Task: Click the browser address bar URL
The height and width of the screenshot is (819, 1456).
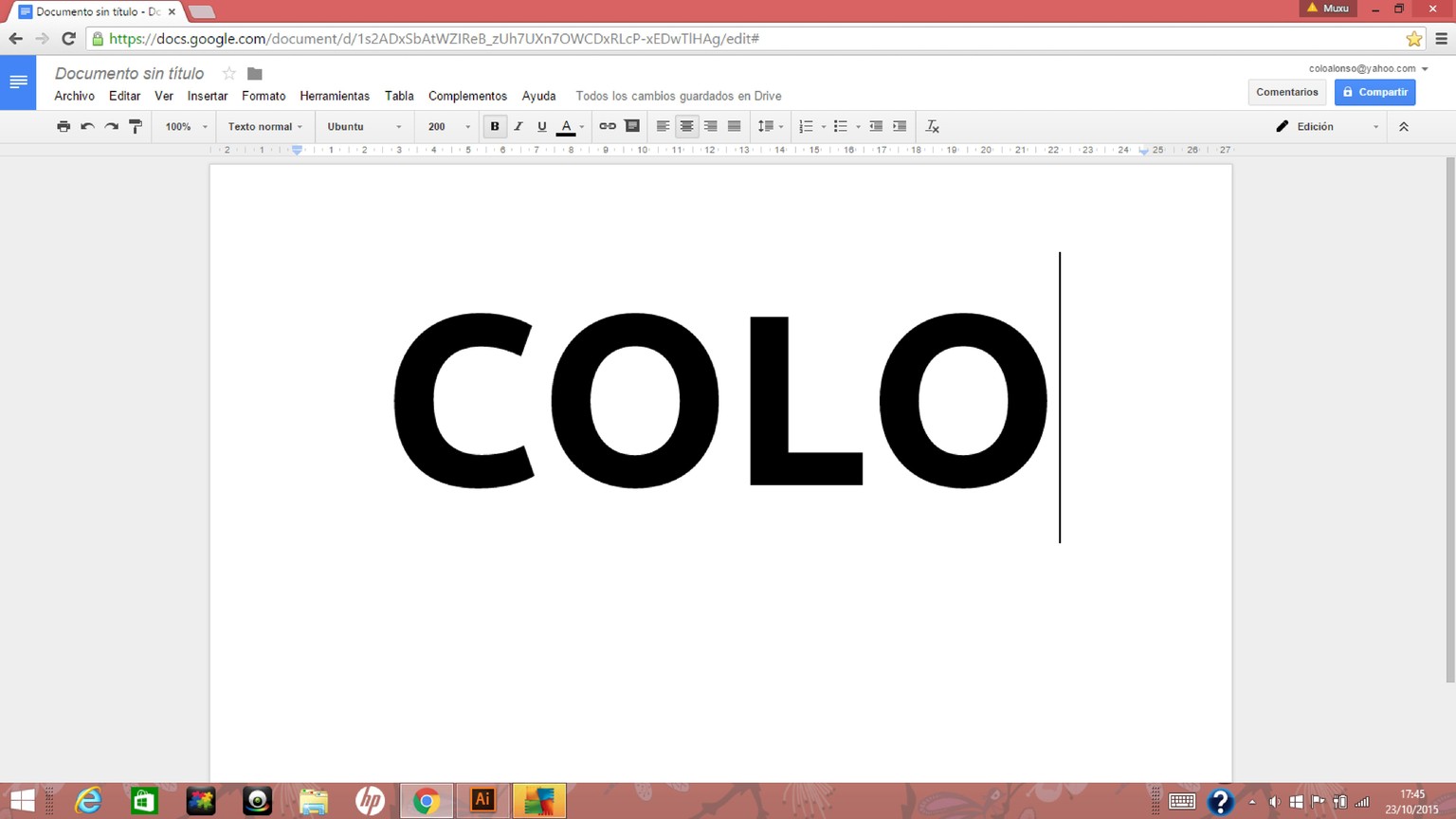Action: pyautogui.click(x=434, y=39)
